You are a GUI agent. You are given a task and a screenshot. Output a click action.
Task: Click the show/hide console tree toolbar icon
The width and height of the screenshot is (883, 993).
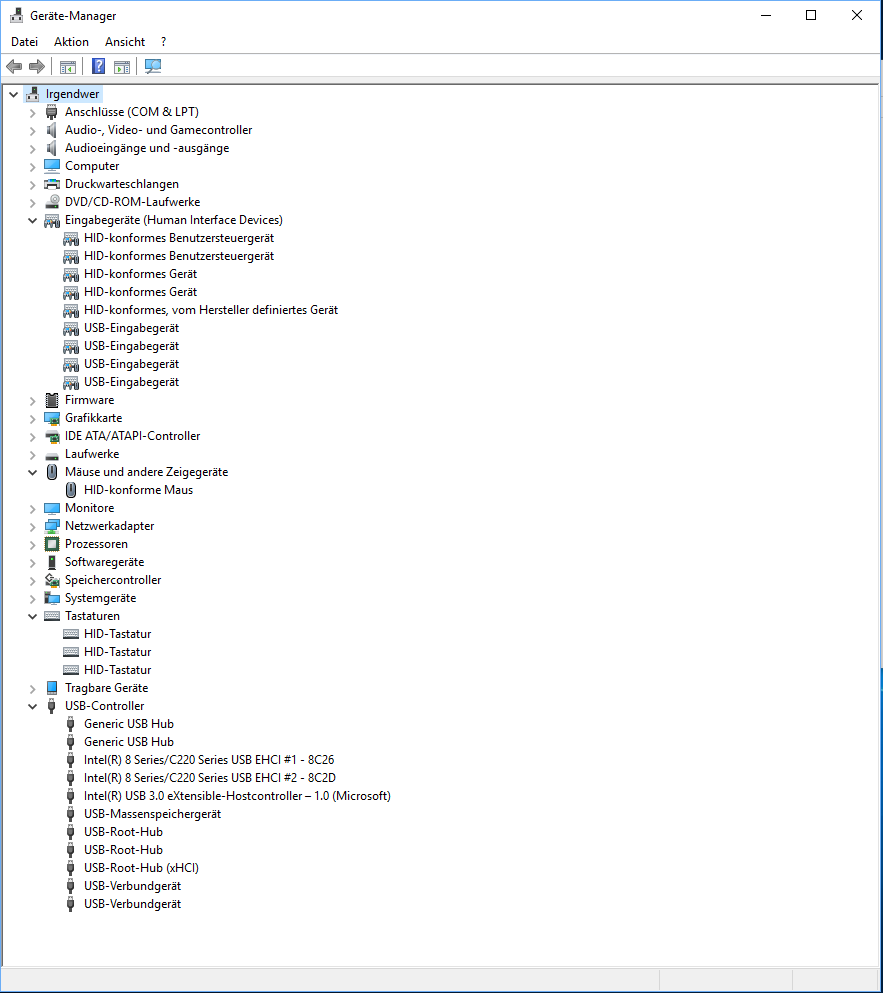tap(68, 67)
